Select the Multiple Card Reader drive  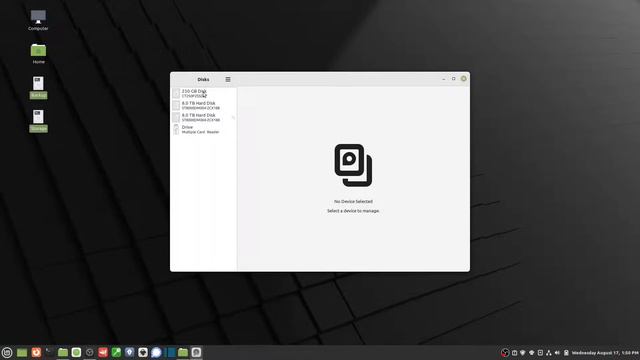[x=204, y=129]
